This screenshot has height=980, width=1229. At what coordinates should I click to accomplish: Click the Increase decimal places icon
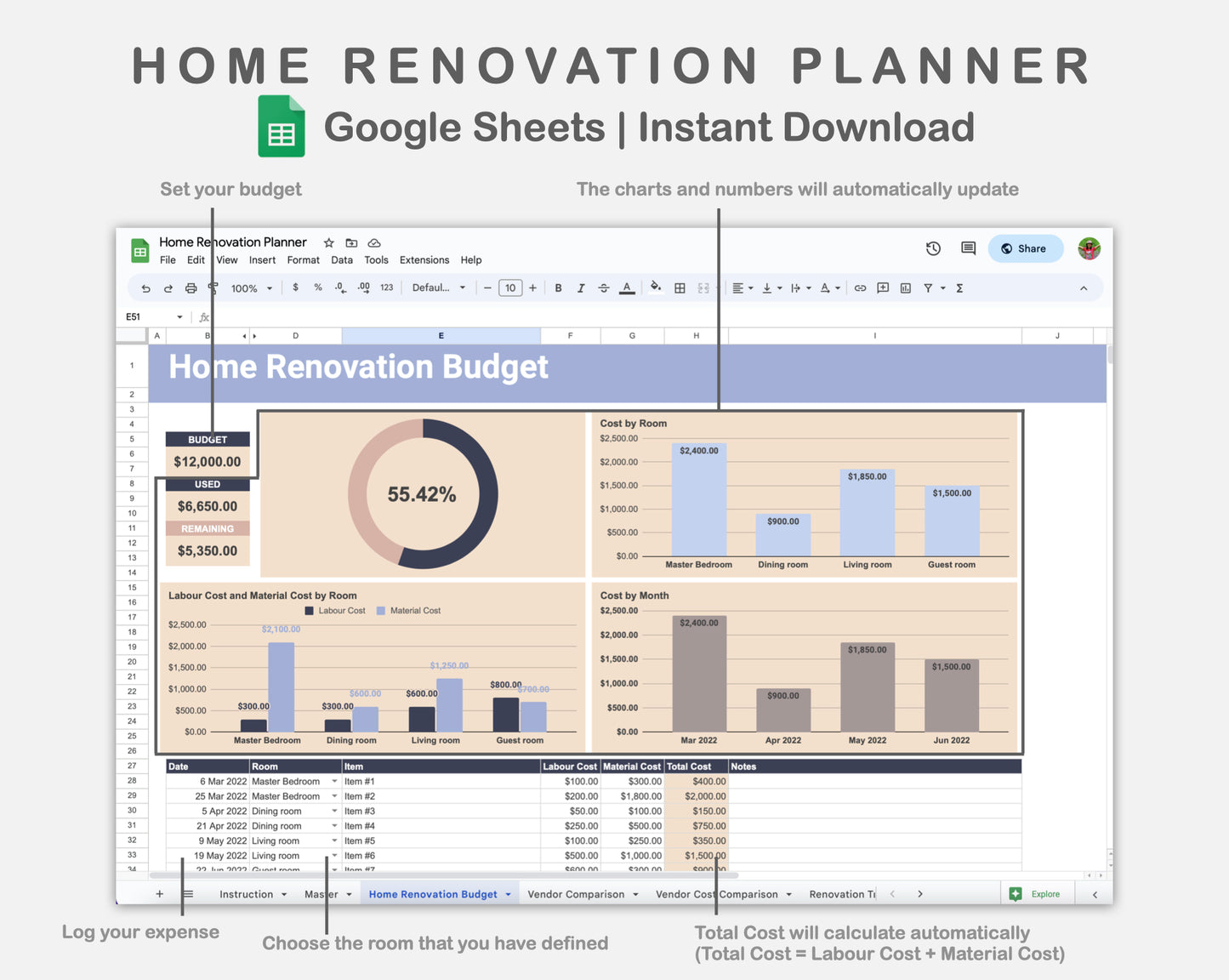[364, 288]
